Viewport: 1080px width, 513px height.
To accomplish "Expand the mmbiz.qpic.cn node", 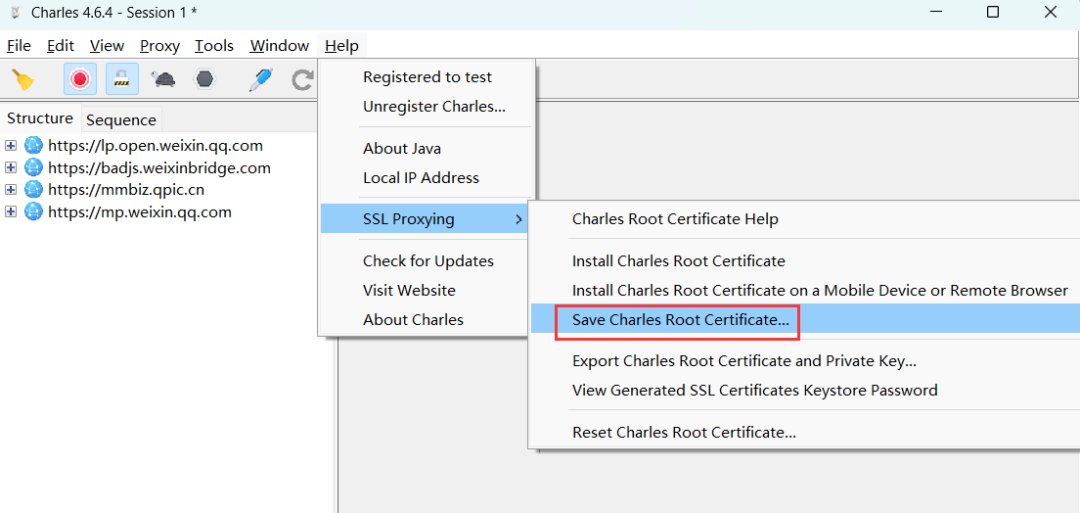I will pos(10,190).
